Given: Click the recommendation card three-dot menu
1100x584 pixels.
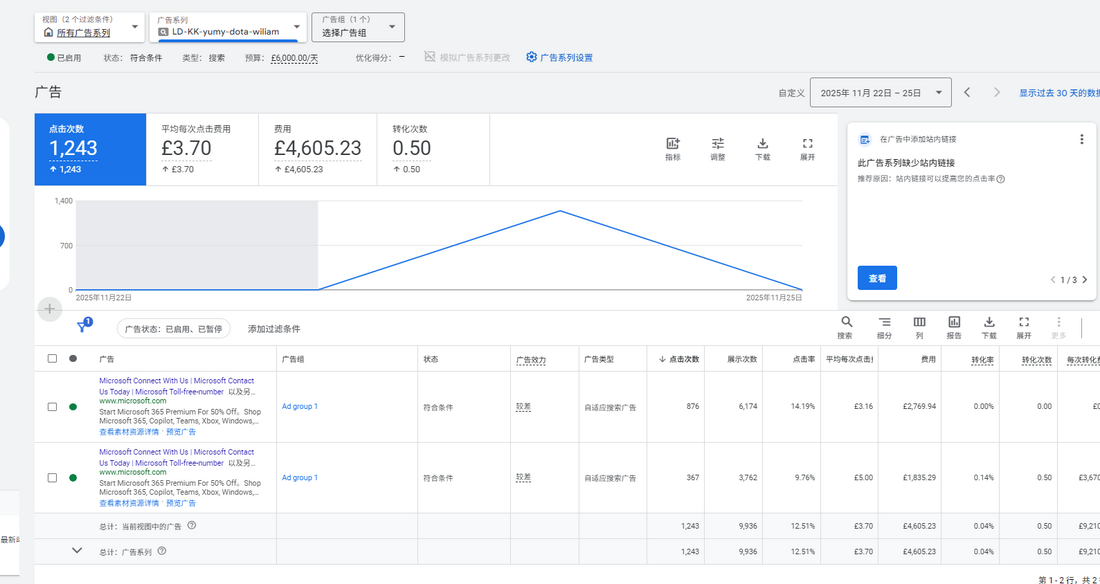Looking at the screenshot, I should point(1081,140).
